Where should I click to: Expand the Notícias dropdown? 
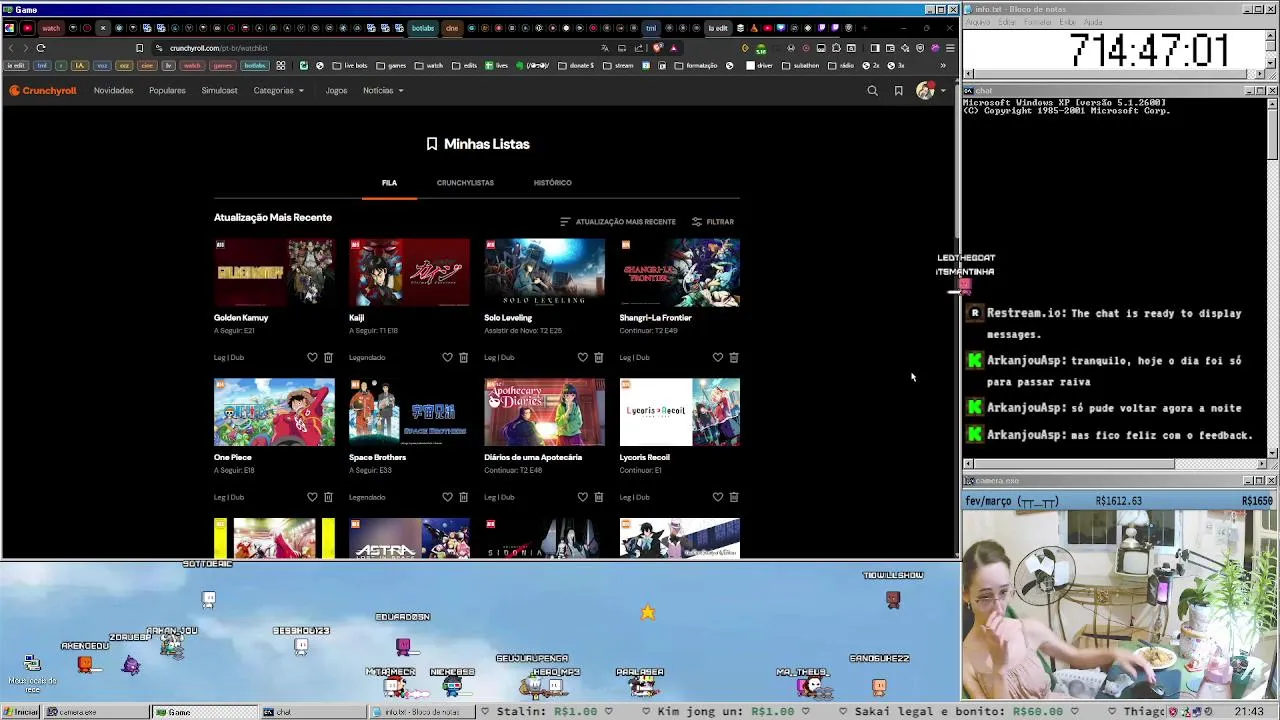[383, 91]
